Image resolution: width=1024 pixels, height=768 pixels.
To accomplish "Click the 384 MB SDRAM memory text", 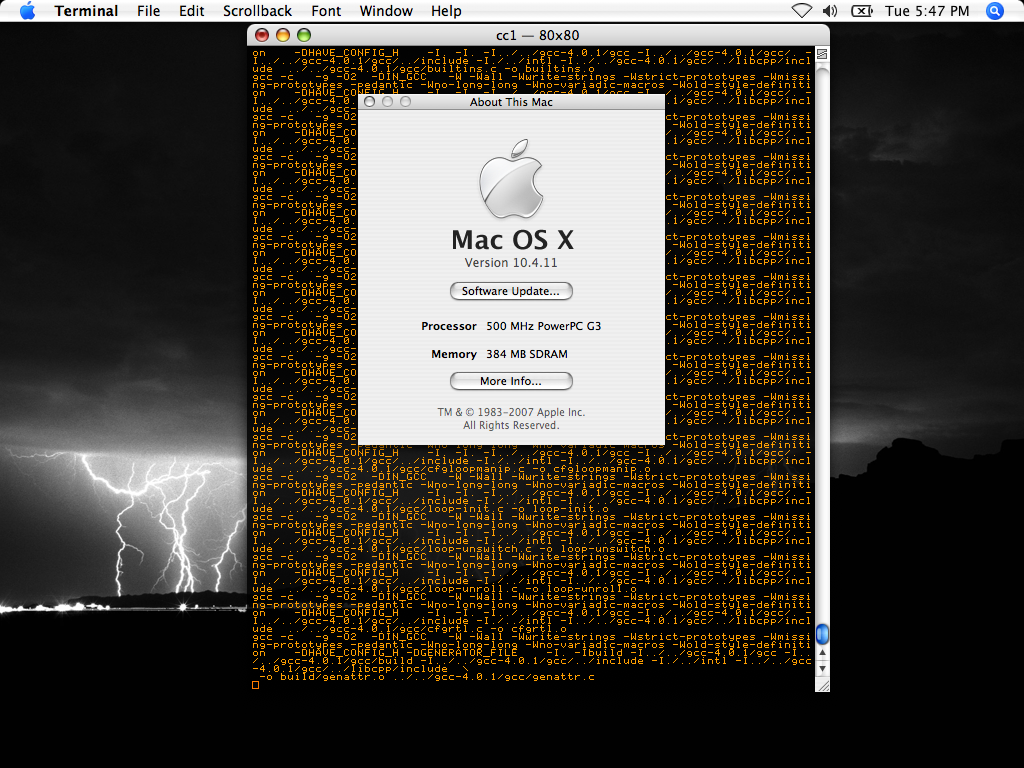I will click(526, 354).
